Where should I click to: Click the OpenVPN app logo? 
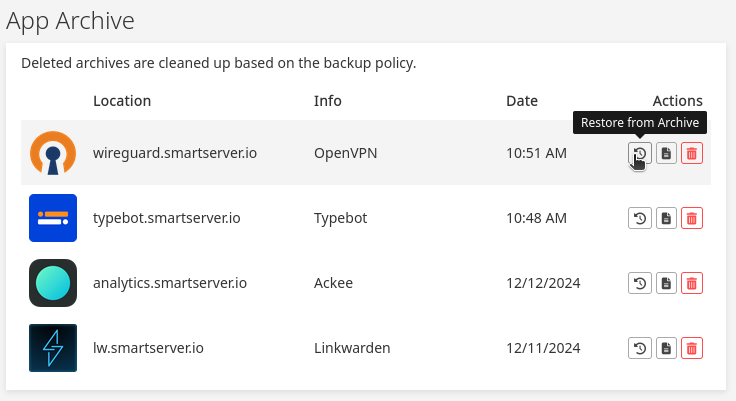tap(53, 153)
